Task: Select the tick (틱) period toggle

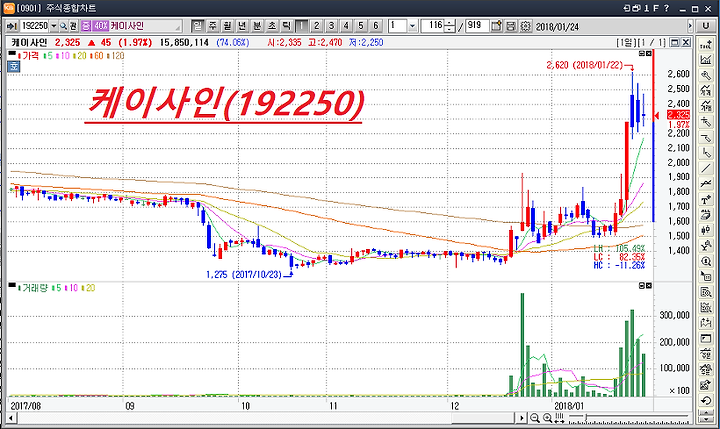Action: pos(287,26)
